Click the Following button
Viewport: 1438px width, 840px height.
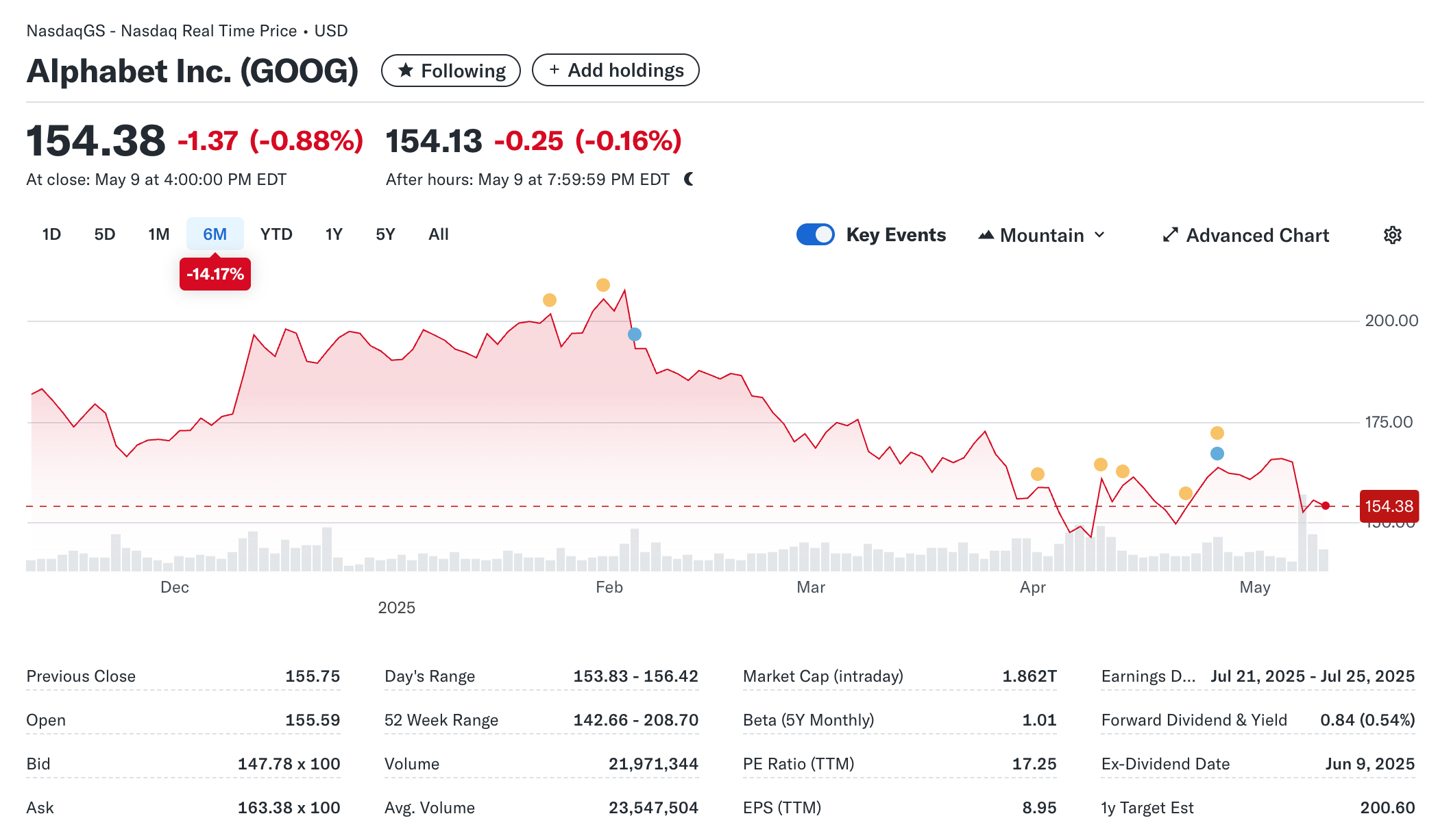(451, 71)
